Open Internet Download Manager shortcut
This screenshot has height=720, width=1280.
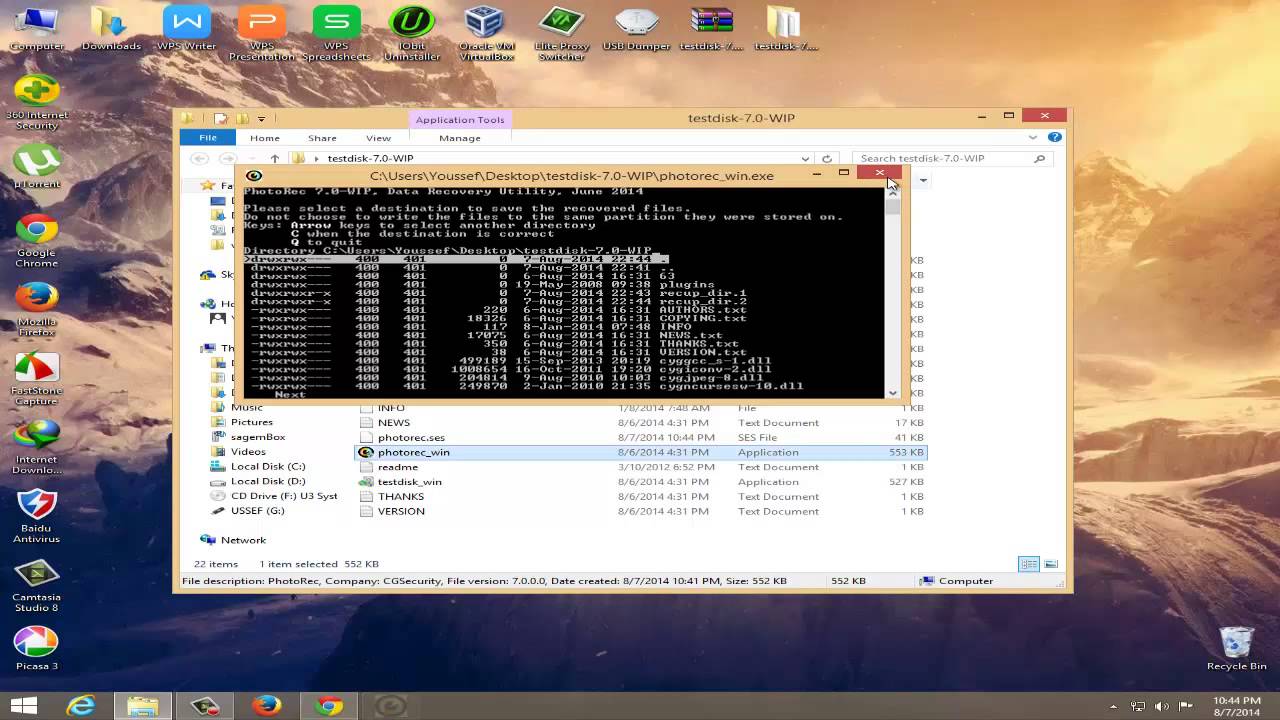click(37, 447)
